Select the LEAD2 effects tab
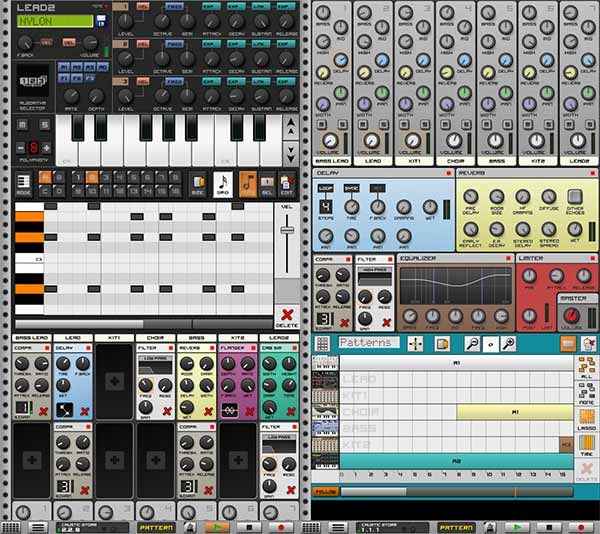 (x=279, y=338)
